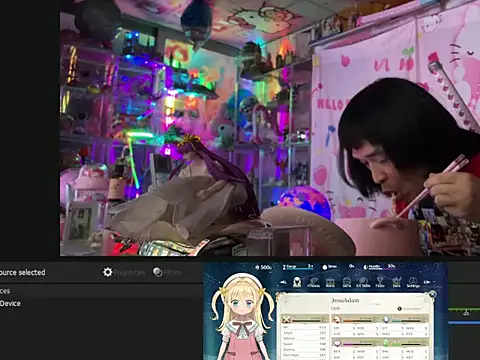Click the green stat category icon
This screenshot has width=480, height=360.
tap(386, 343)
